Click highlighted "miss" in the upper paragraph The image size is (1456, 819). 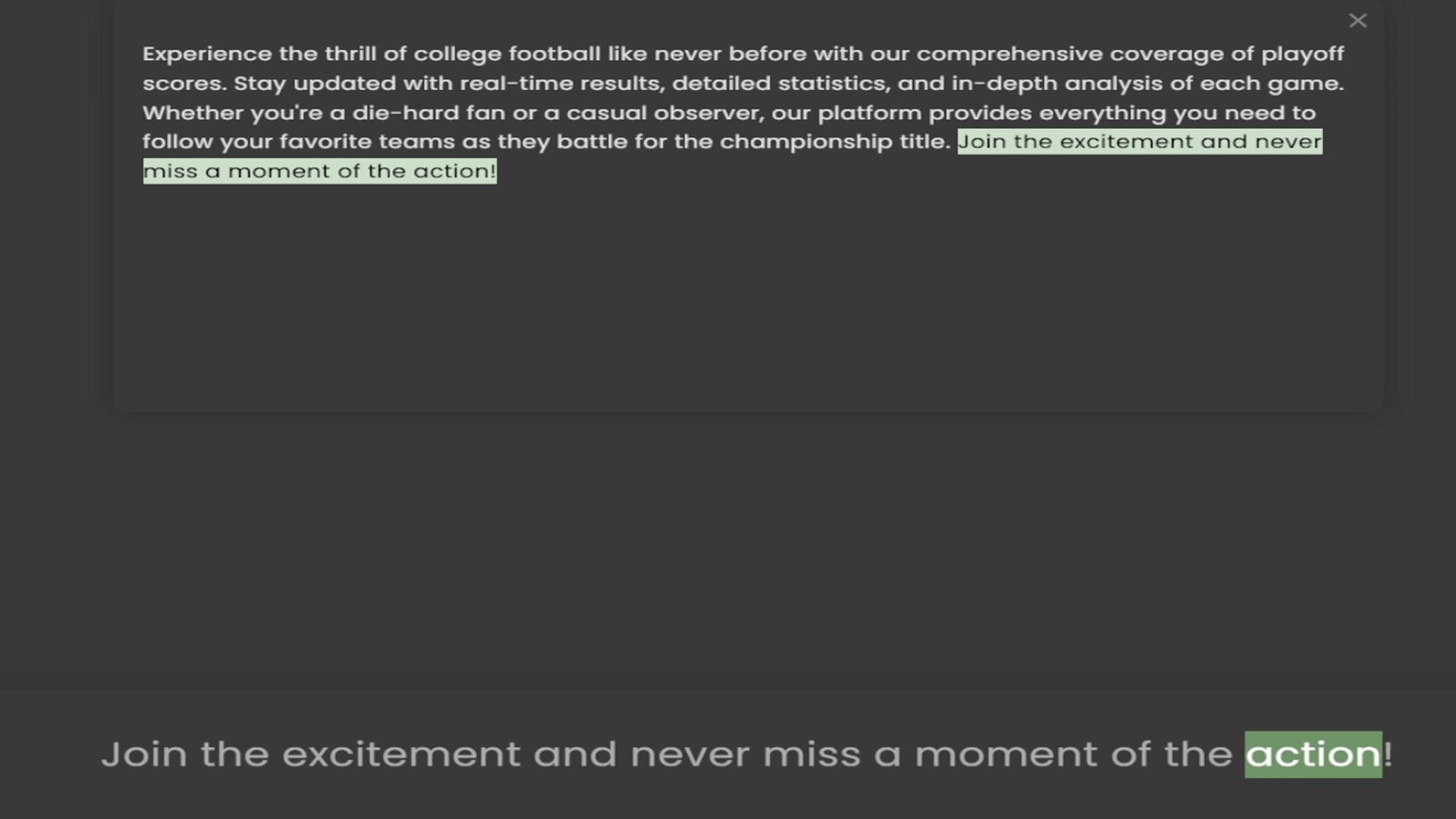tap(171, 171)
